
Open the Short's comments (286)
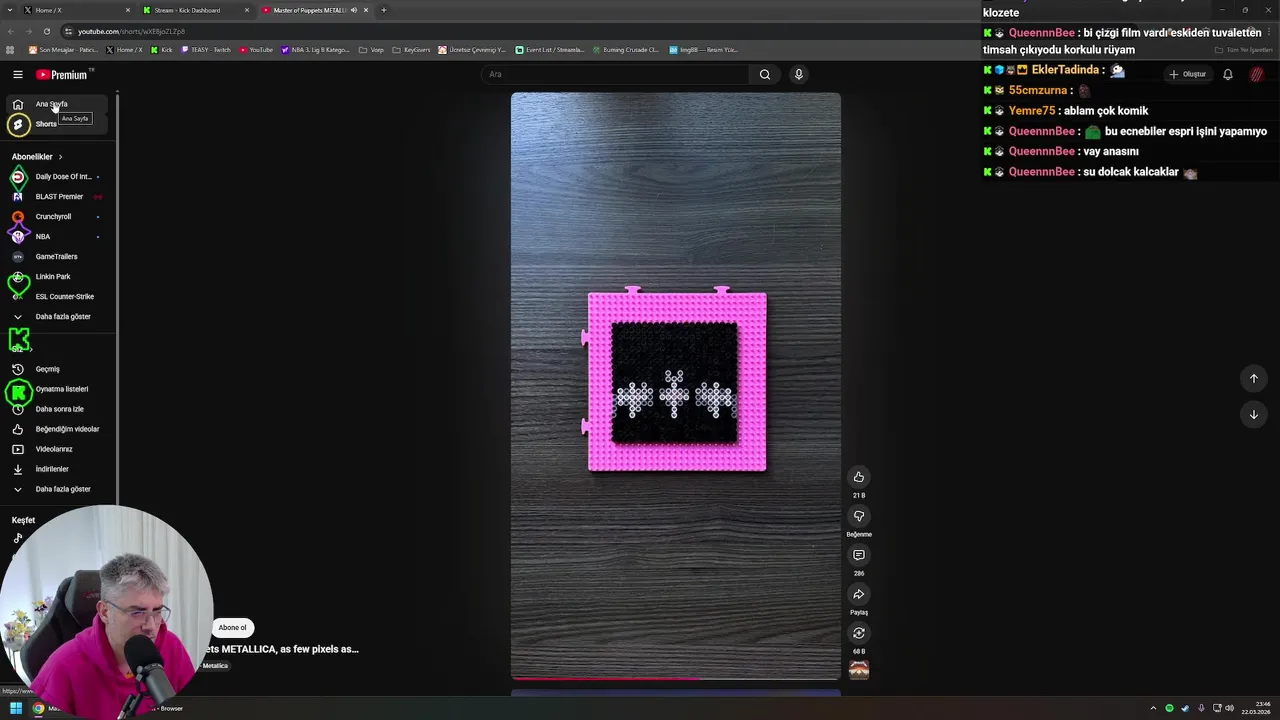[858, 555]
